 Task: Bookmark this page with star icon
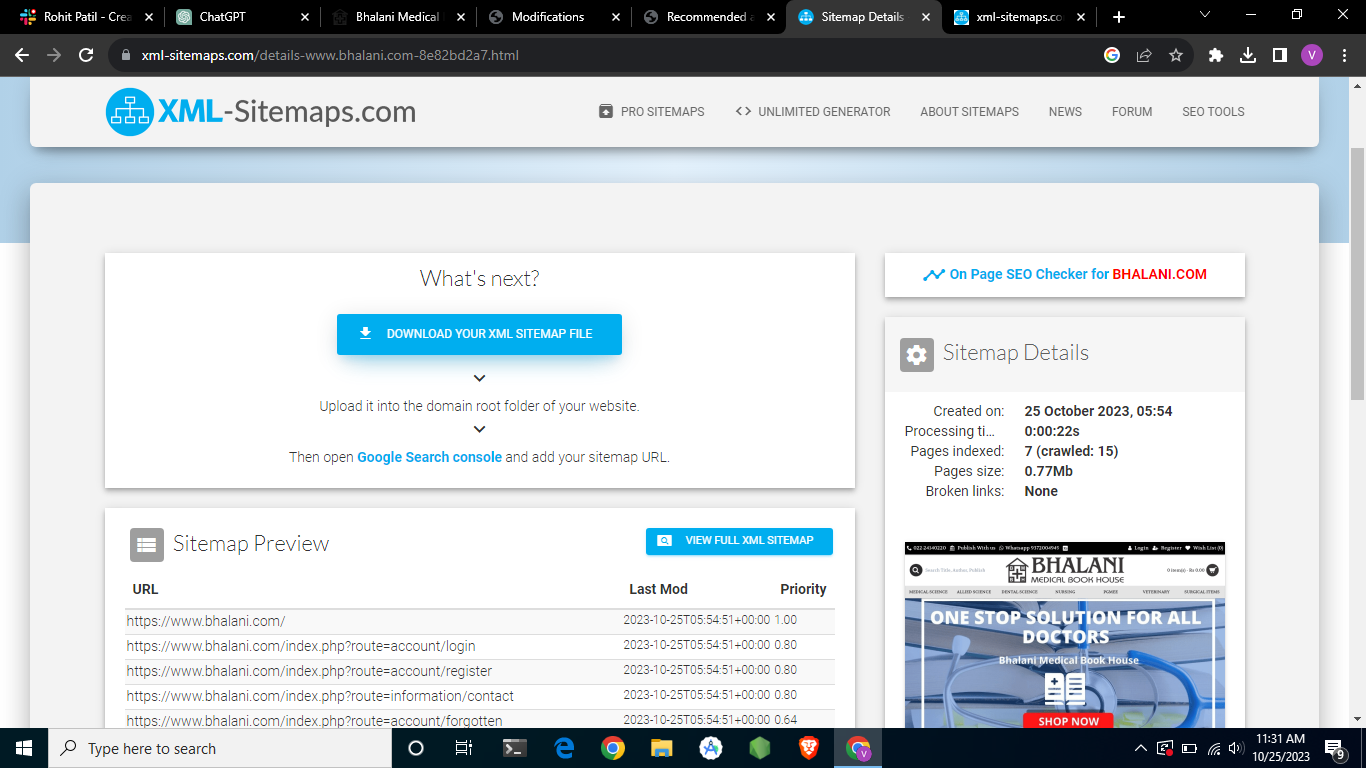1176,55
